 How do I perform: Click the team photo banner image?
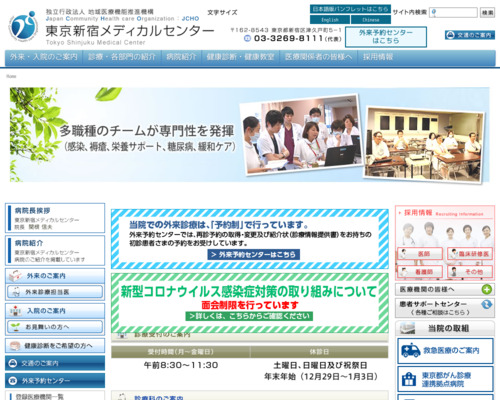pos(302,134)
